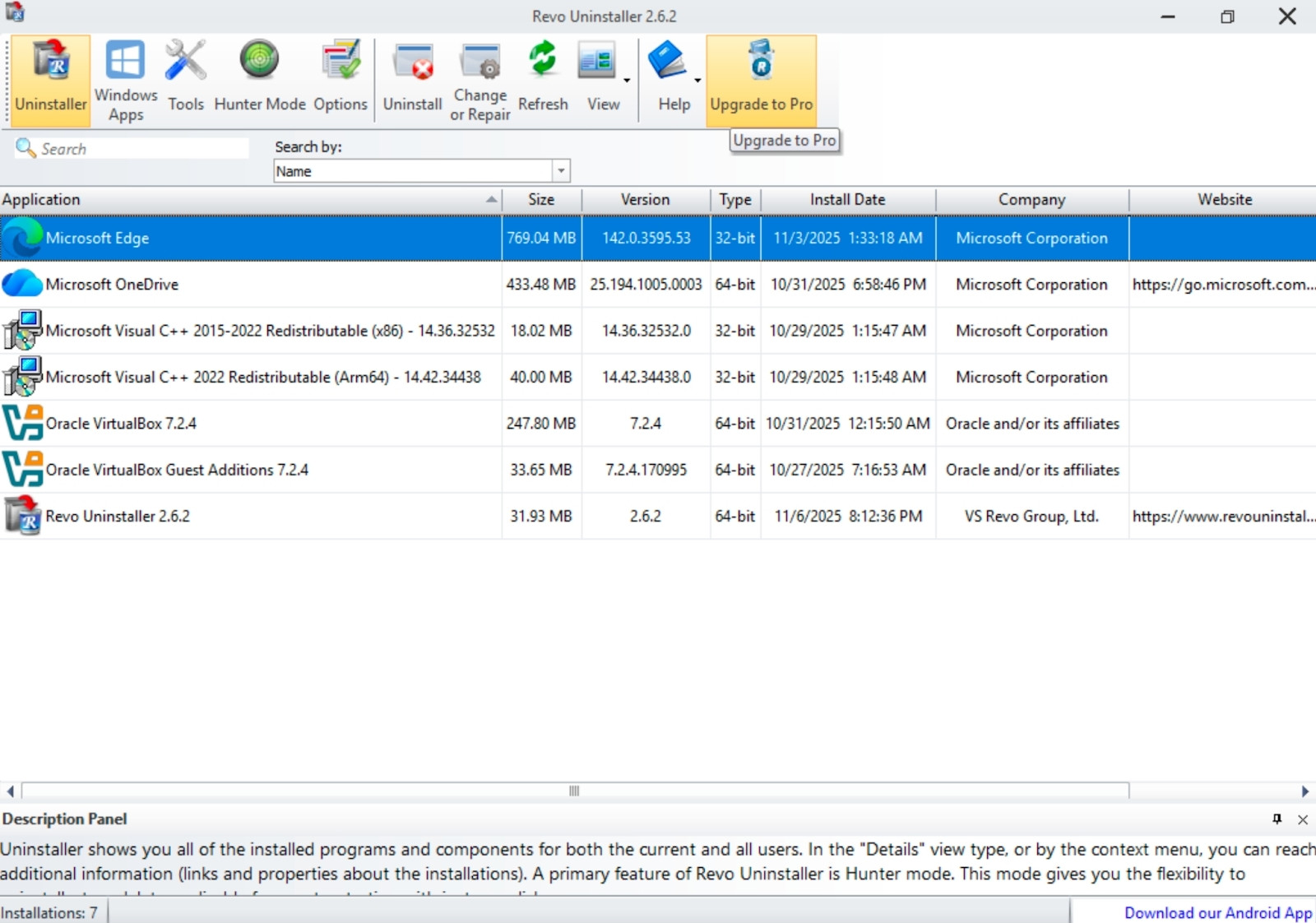This screenshot has width=1316, height=923.
Task: Click the Uninstall toolbar button
Action: [412, 81]
